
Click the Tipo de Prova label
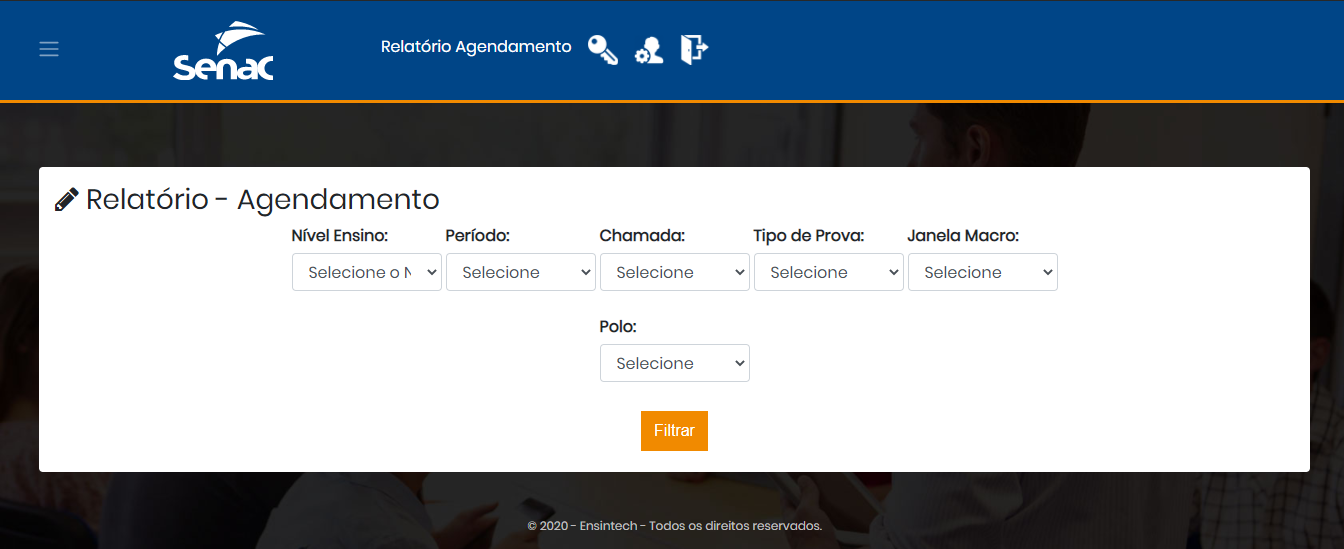[x=809, y=236]
